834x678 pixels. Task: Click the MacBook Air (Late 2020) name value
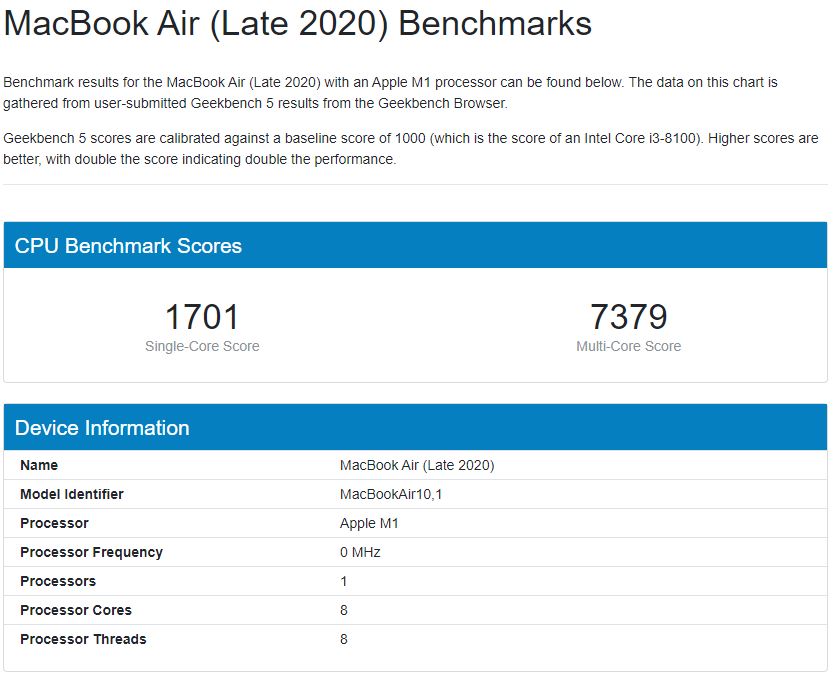pyautogui.click(x=417, y=465)
